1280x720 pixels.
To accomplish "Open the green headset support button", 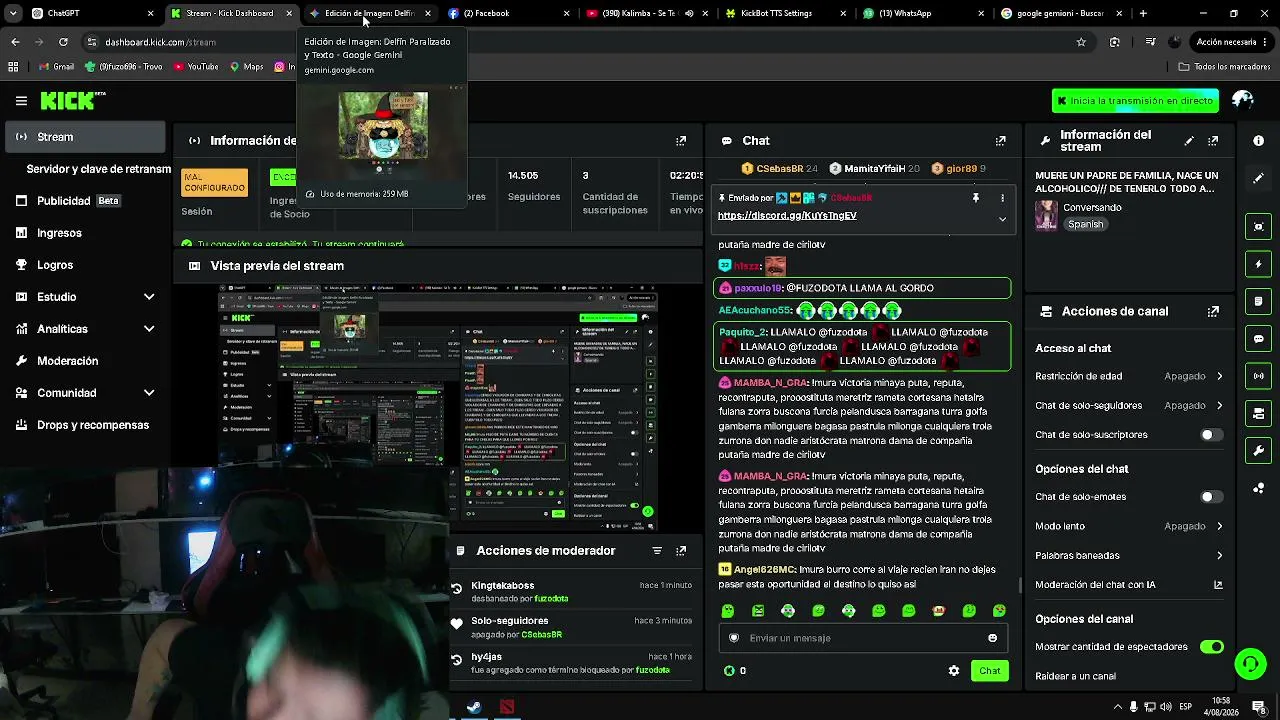I will point(1250,663).
